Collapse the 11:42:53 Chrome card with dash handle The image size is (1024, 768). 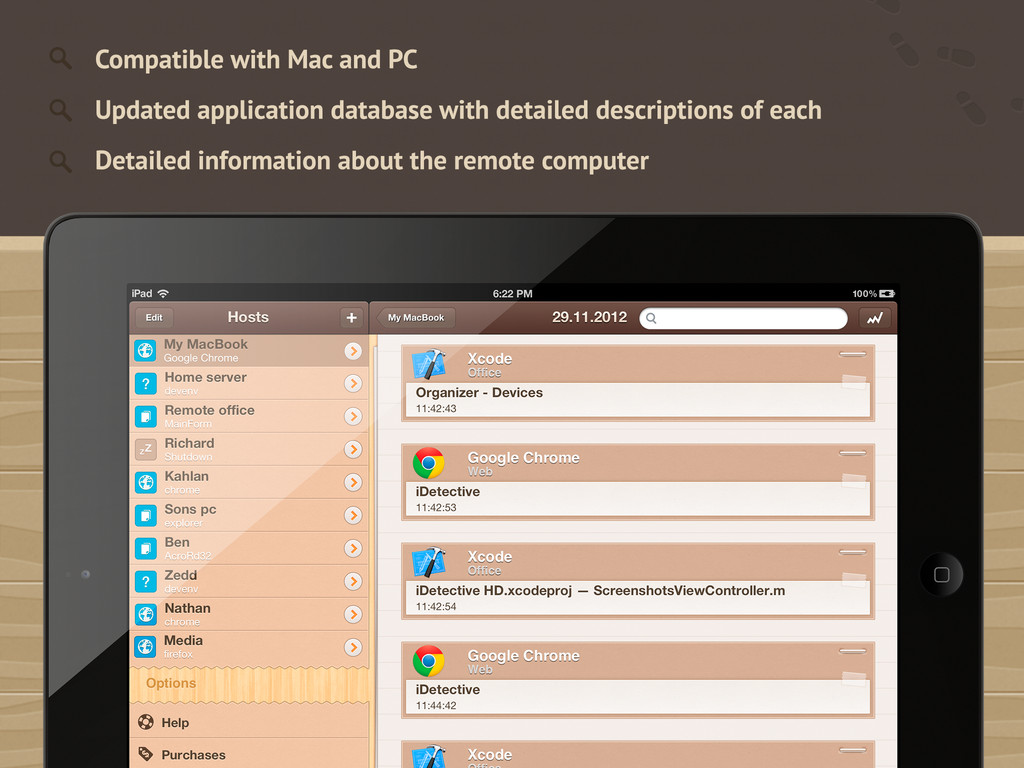click(x=852, y=453)
